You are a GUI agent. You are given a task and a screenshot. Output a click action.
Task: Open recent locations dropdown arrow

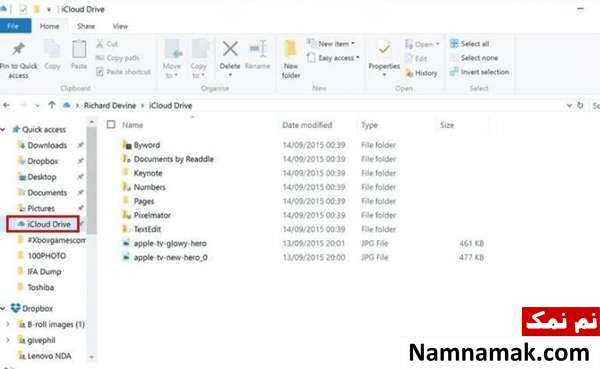click(x=37, y=106)
